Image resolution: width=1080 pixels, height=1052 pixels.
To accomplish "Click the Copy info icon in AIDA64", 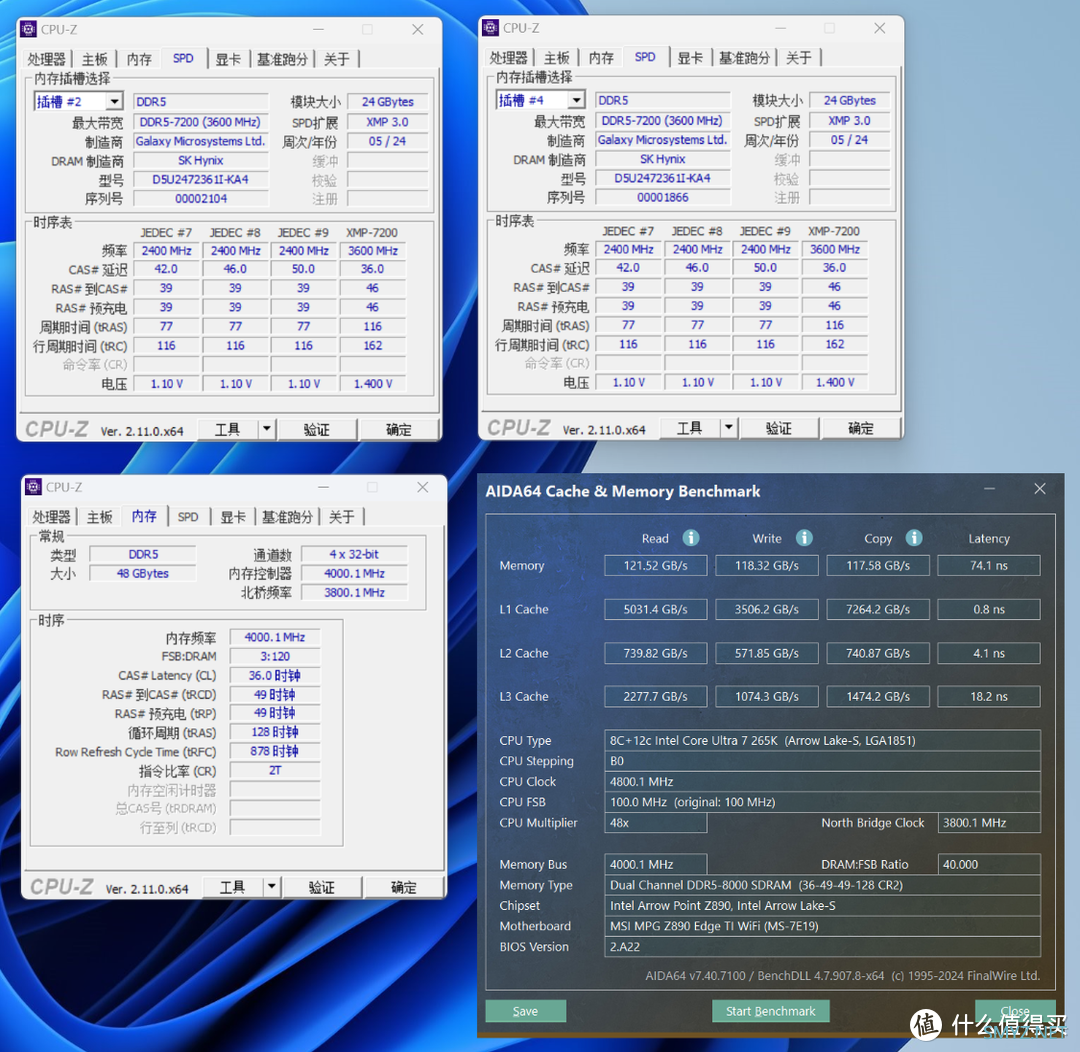I will tap(914, 538).
